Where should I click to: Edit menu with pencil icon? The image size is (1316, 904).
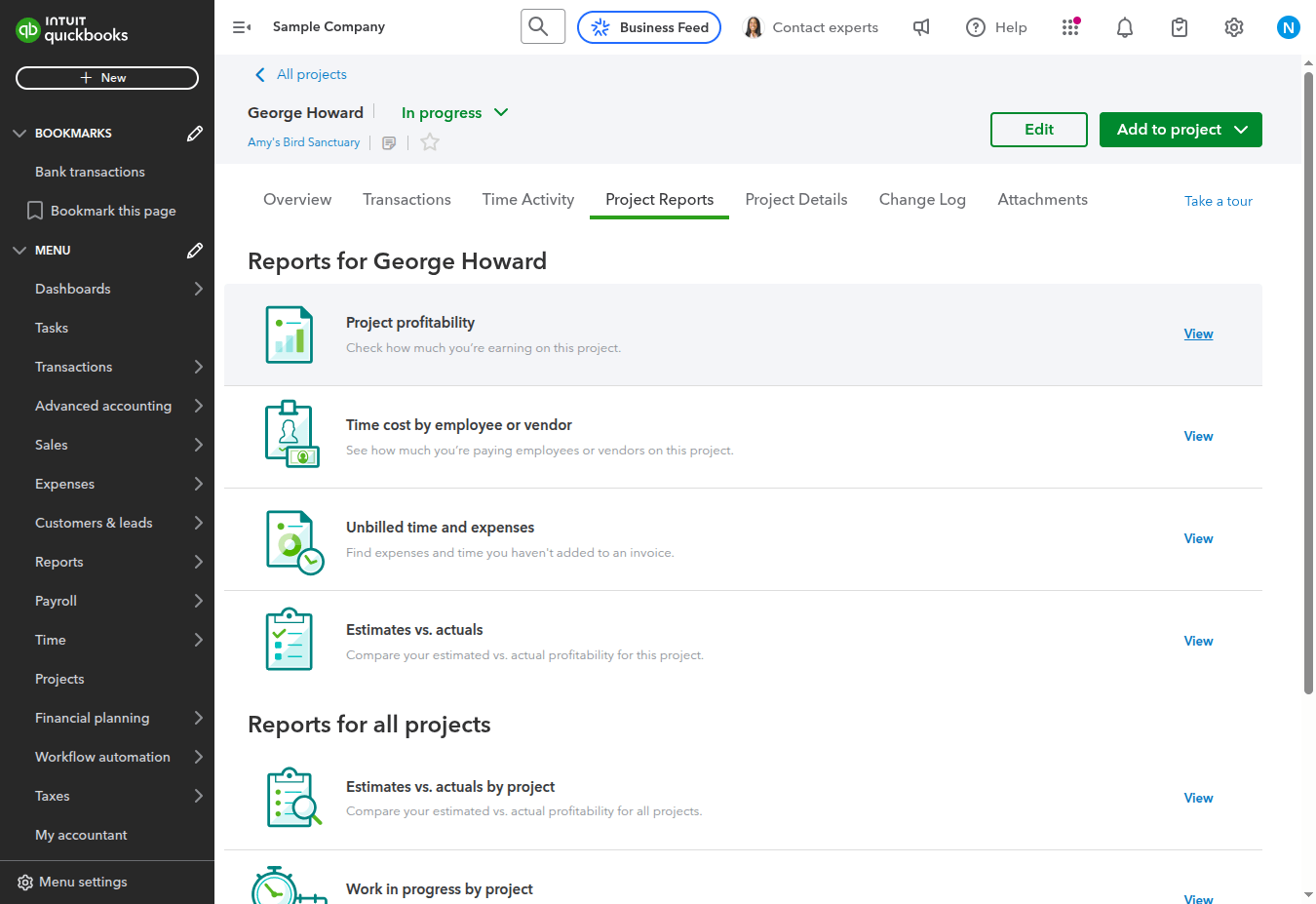click(x=195, y=250)
